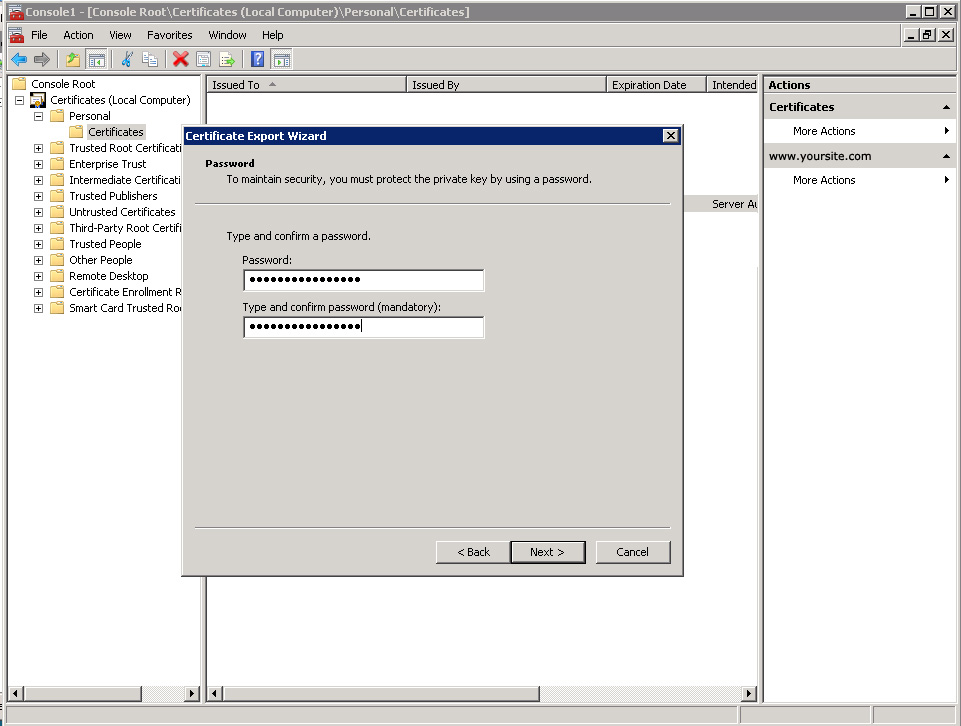961x726 pixels.
Task: Click the Copy icon in toolbar
Action: click(x=150, y=59)
